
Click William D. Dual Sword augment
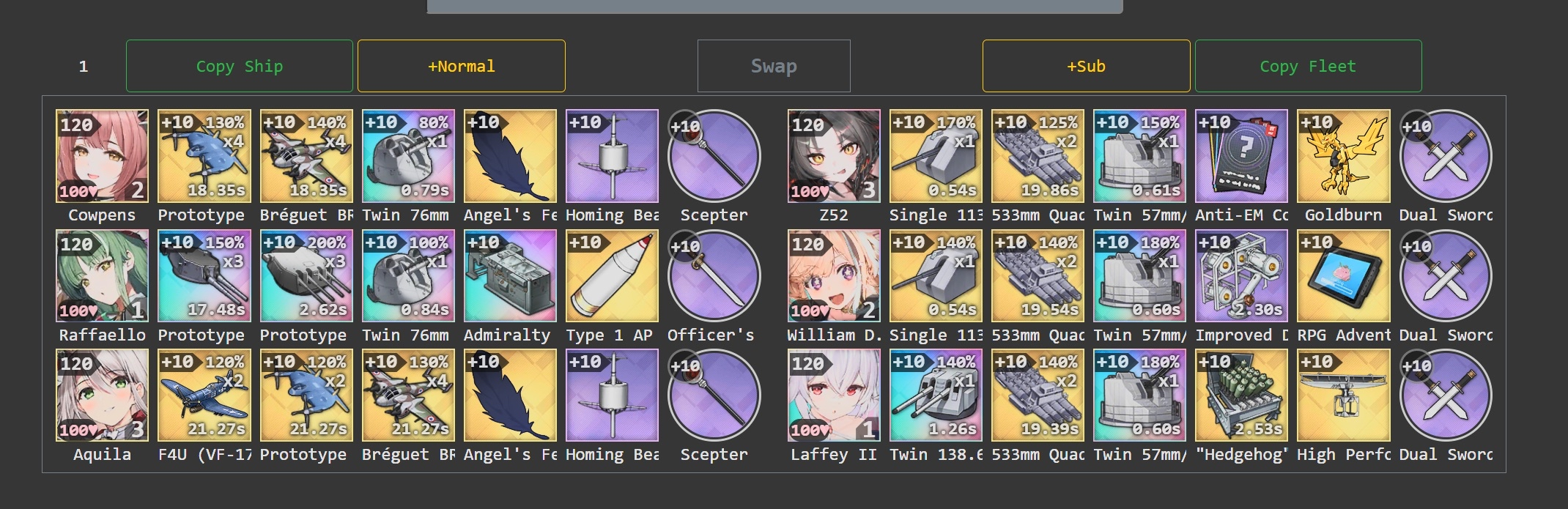(1446, 276)
